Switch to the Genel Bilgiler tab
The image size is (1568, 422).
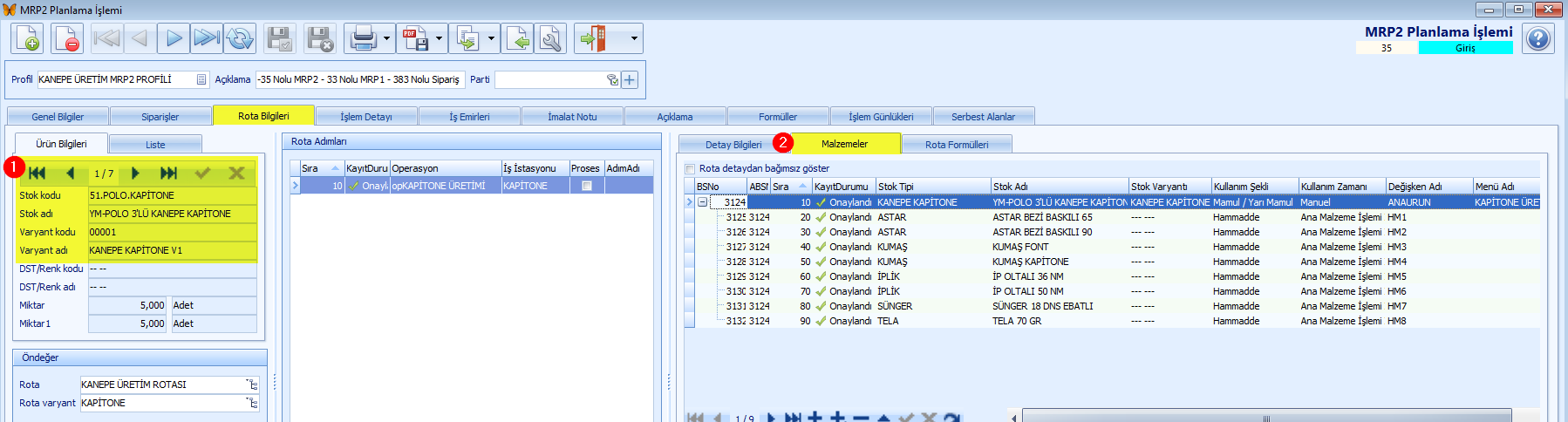pos(58,117)
